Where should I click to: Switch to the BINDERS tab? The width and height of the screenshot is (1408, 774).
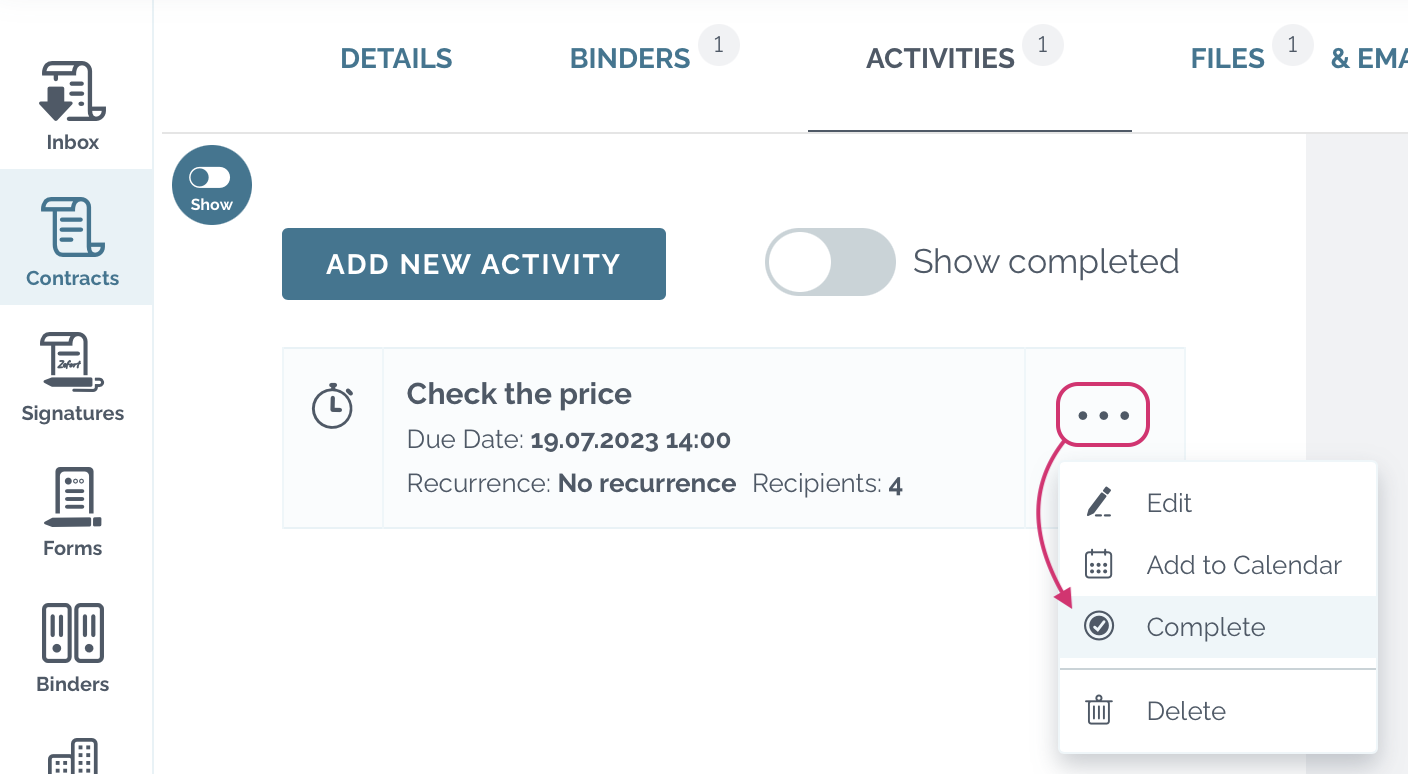(630, 59)
